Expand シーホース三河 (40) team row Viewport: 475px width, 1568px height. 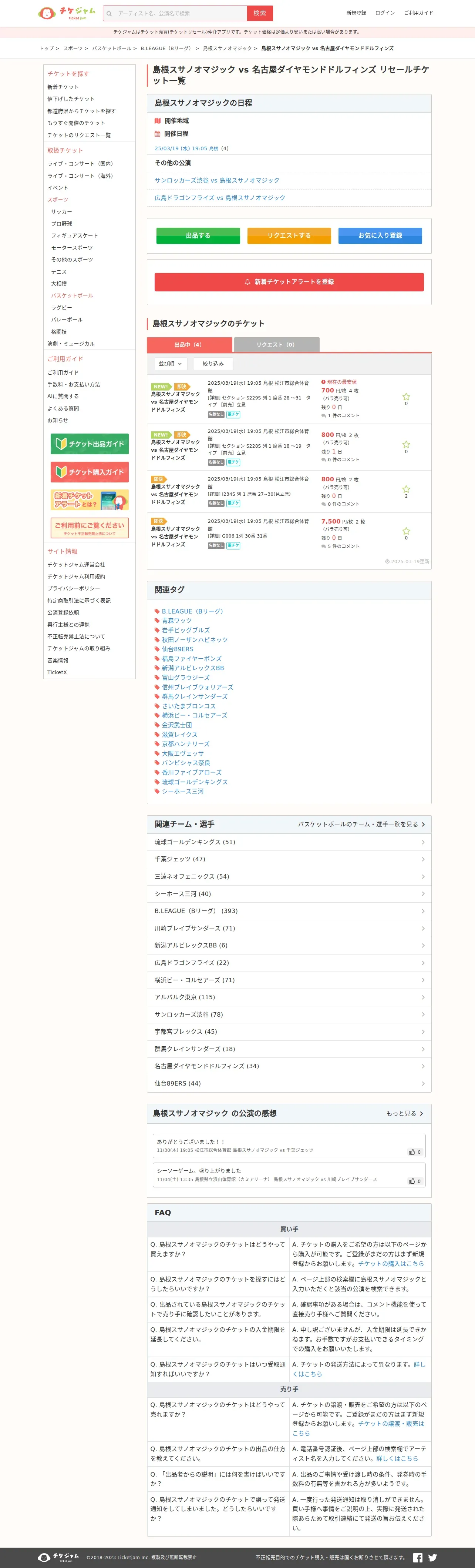tap(289, 893)
